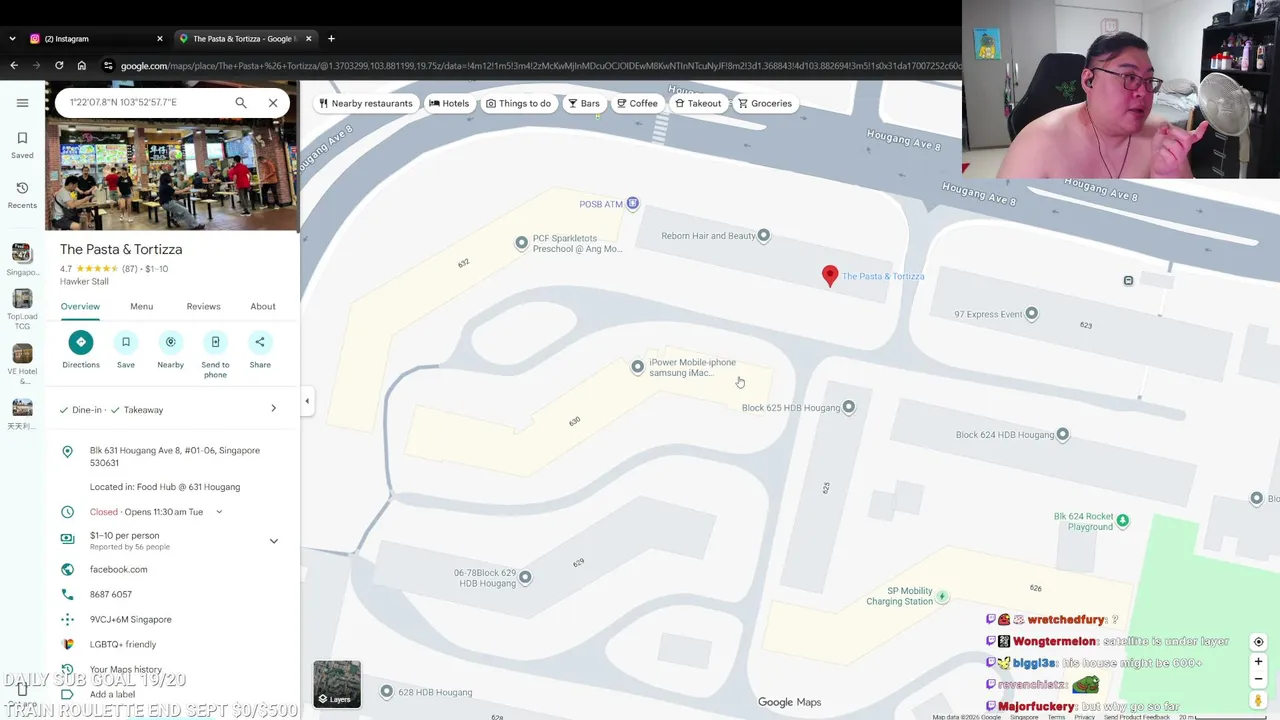Open the Saved places sidebar item

pos(22,145)
